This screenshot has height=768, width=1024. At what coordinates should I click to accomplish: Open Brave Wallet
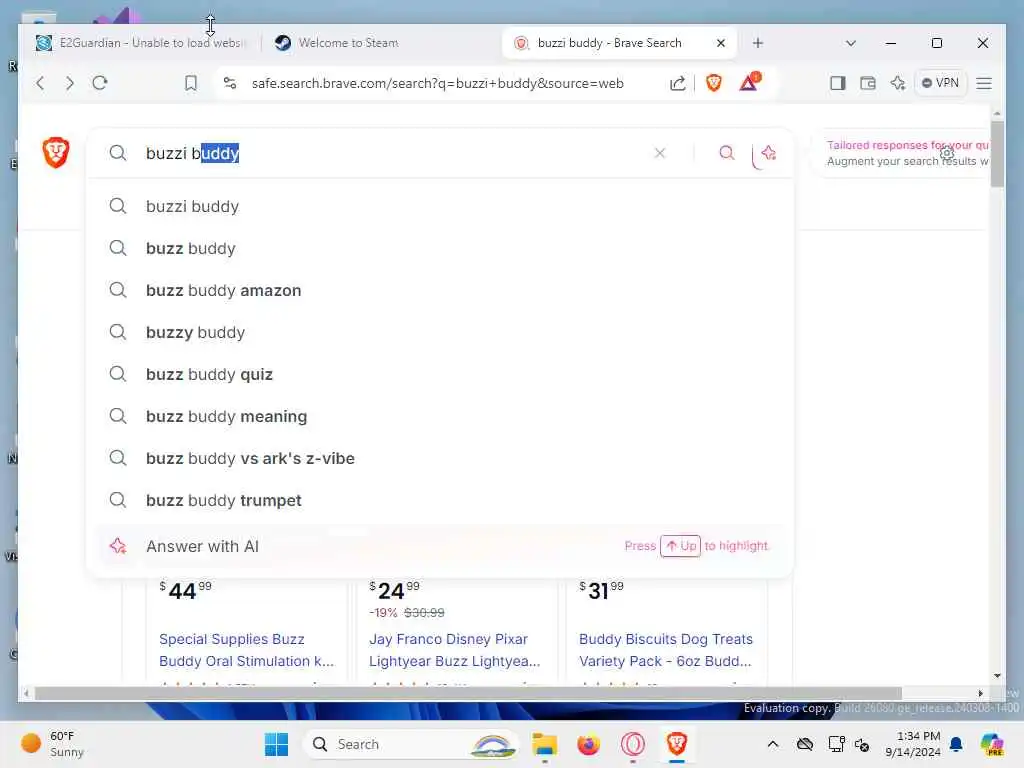pyautogui.click(x=868, y=83)
